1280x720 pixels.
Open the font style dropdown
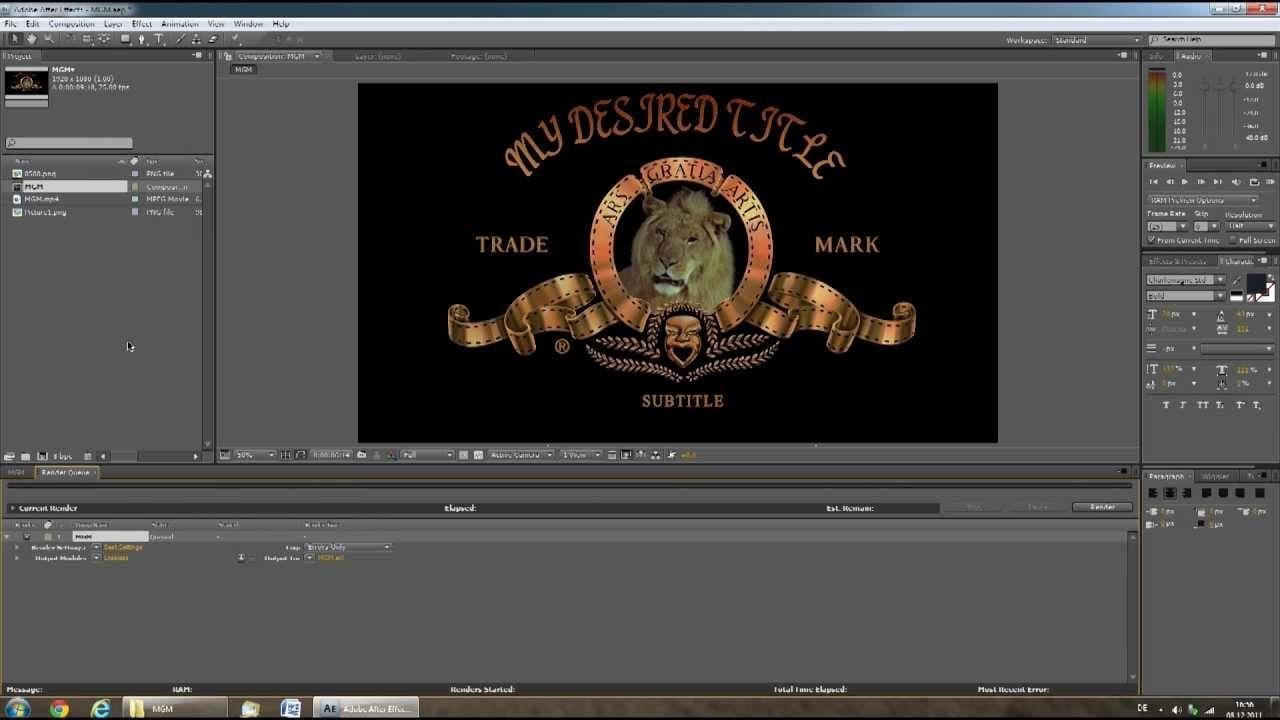[x=1185, y=296]
